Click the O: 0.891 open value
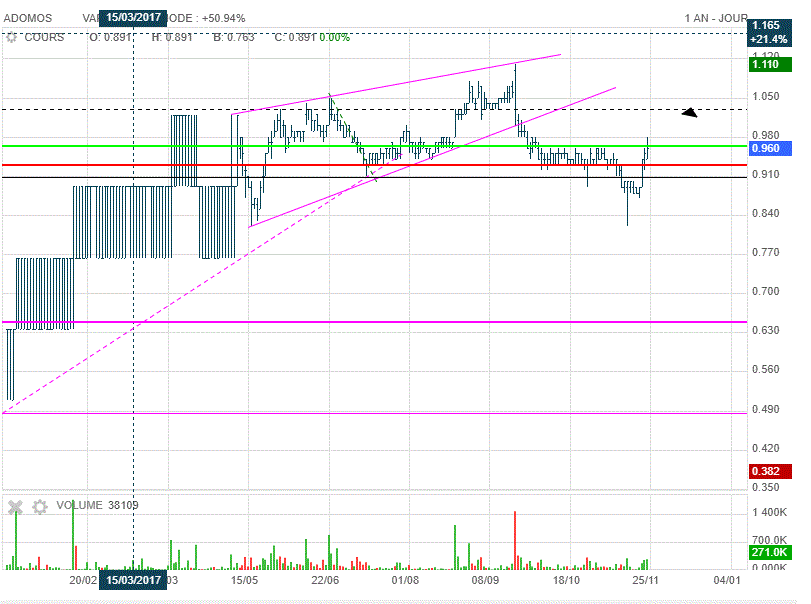 110,37
